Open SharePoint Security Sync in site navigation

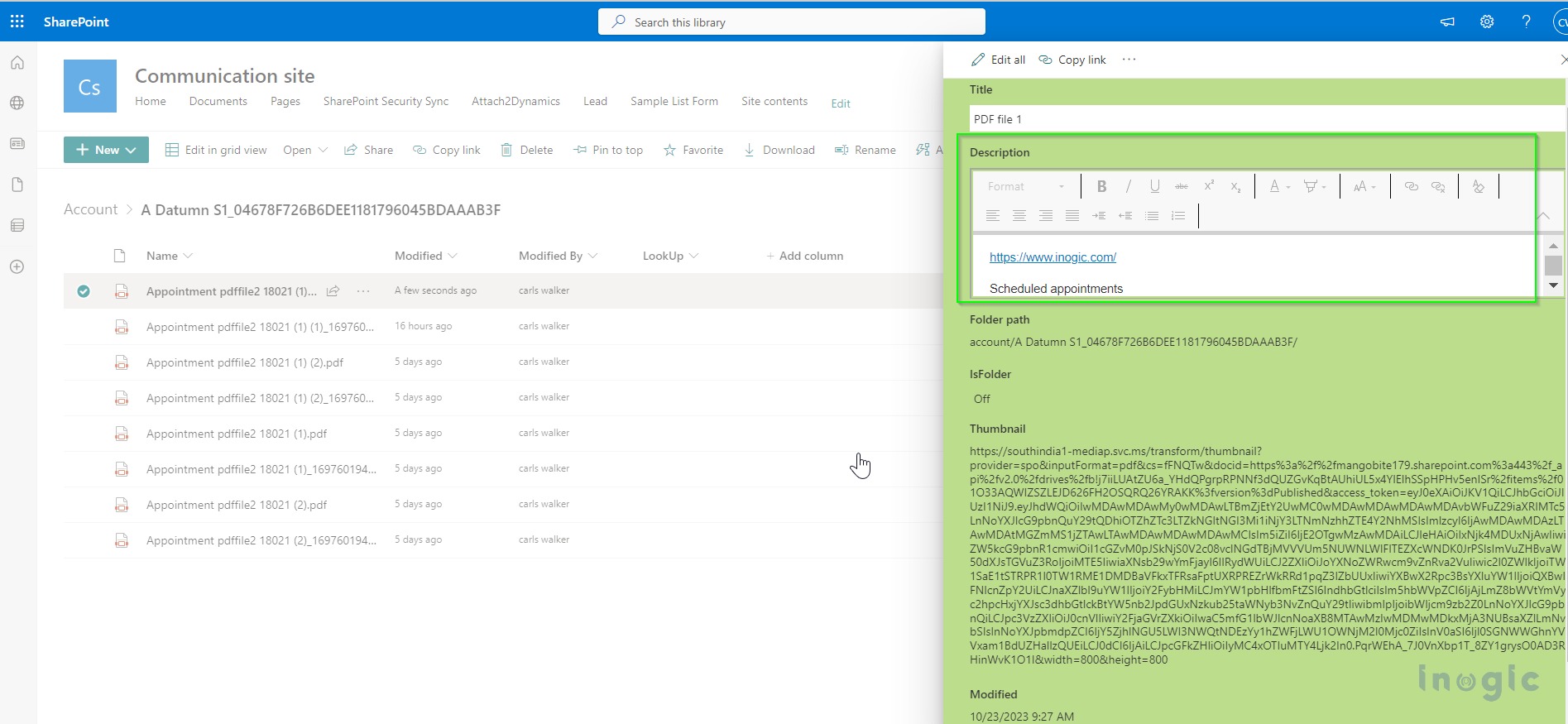386,101
